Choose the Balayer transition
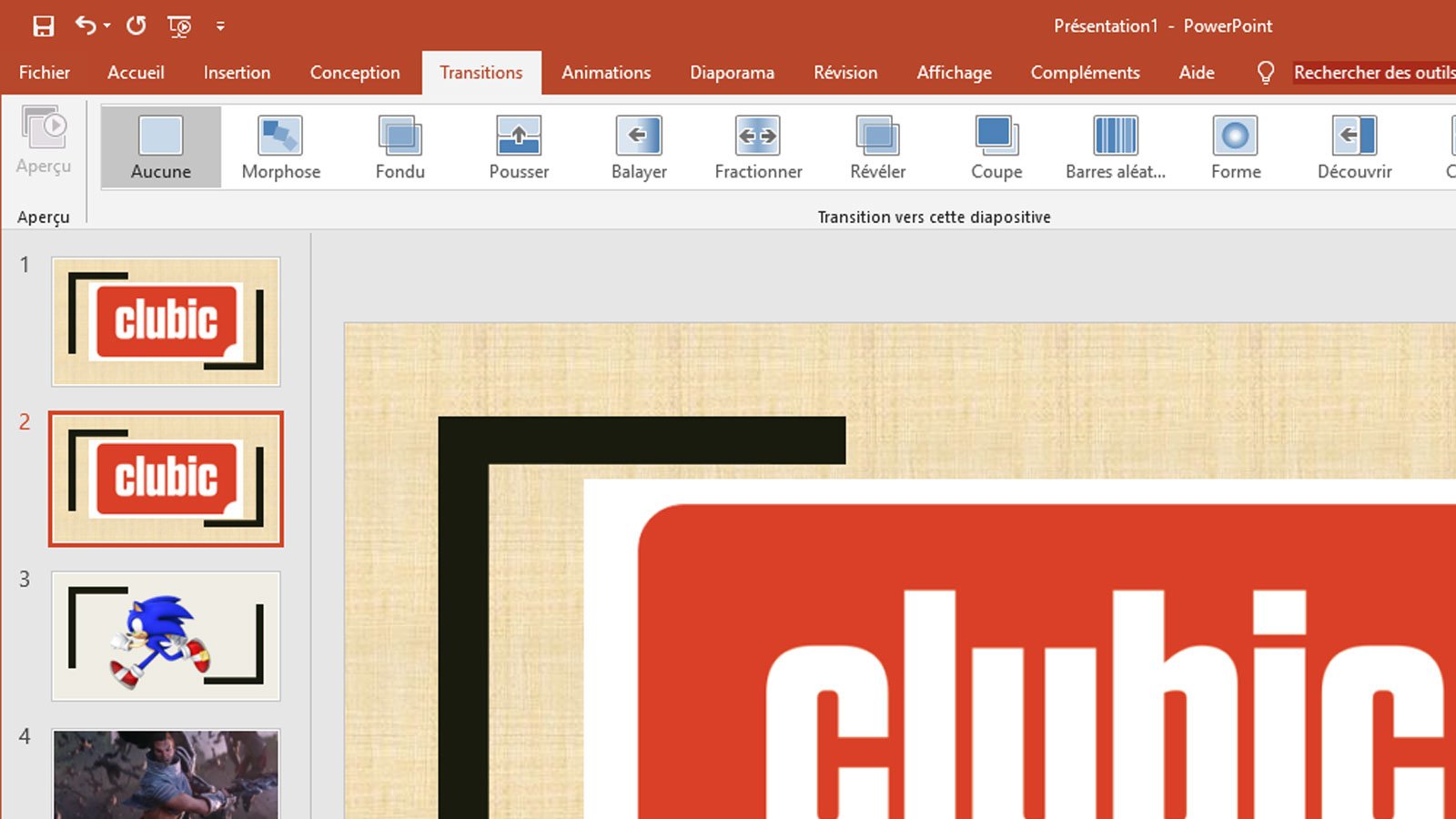 [639, 147]
